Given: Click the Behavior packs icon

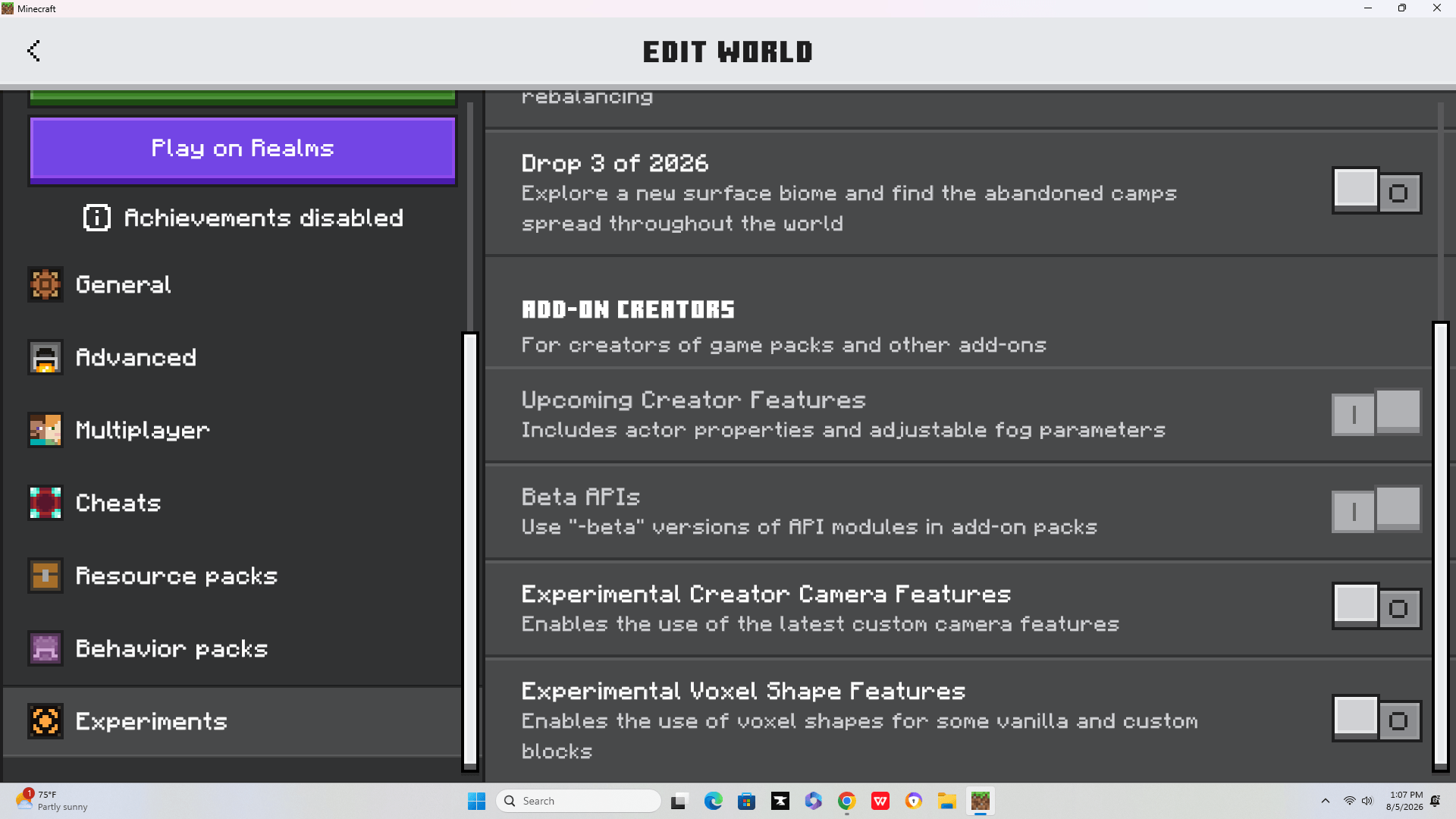Looking at the screenshot, I should click(x=45, y=648).
